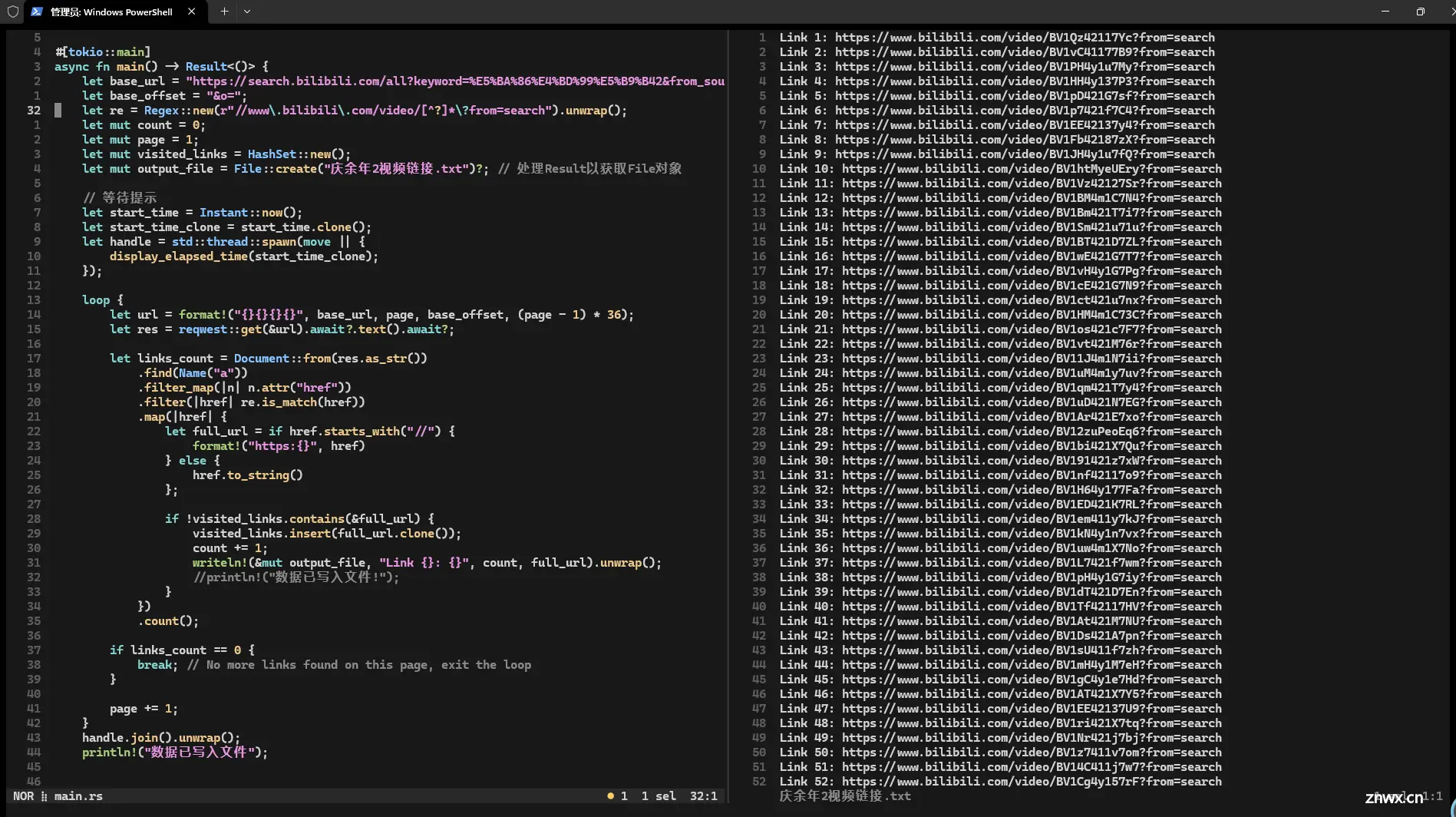Click the Link 5 URL in right pane
Screen dimensions: 1456x817
point(1025,95)
